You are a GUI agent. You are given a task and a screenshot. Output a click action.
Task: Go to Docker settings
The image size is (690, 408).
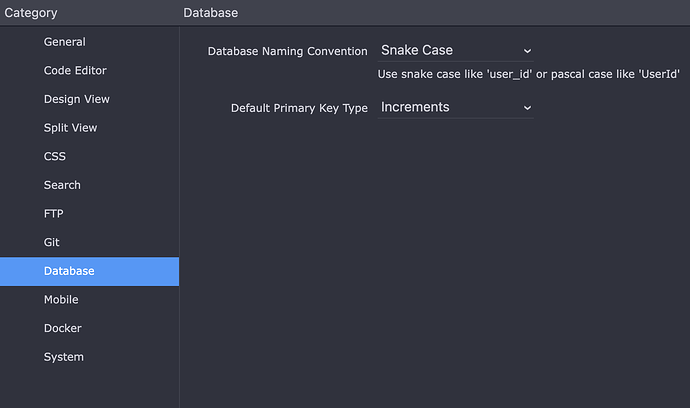(89, 328)
